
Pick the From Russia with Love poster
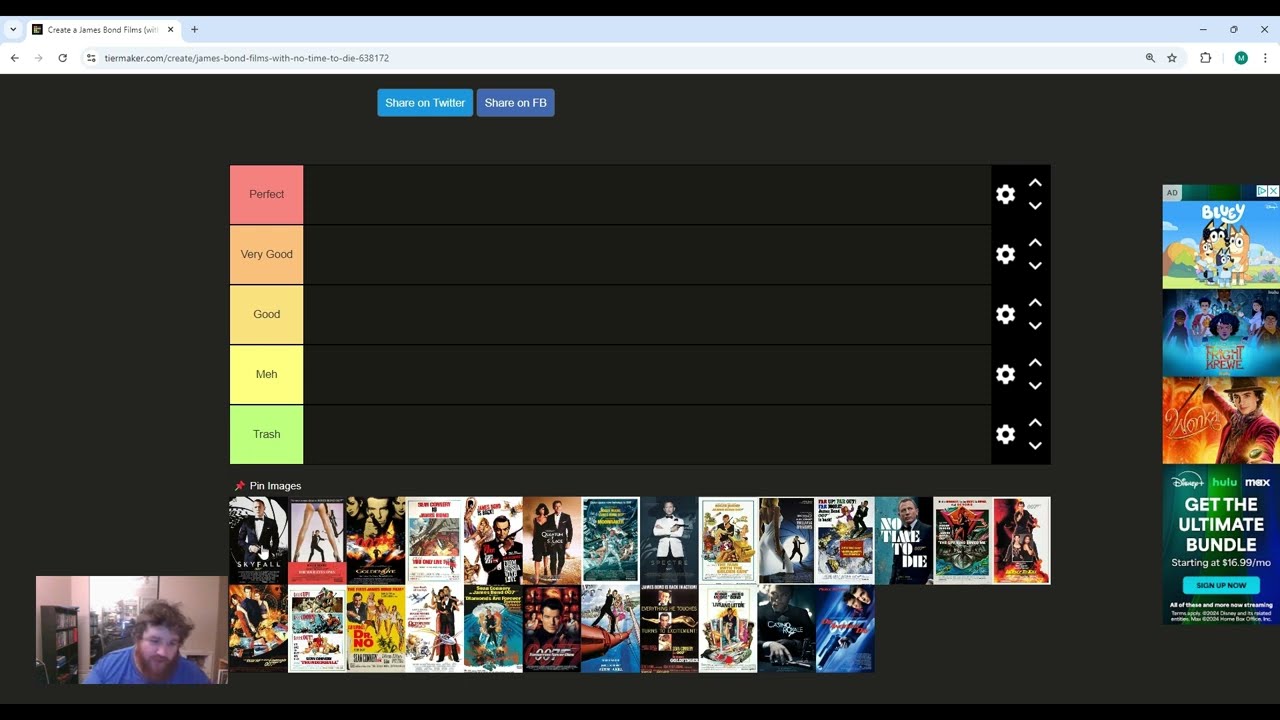point(493,540)
